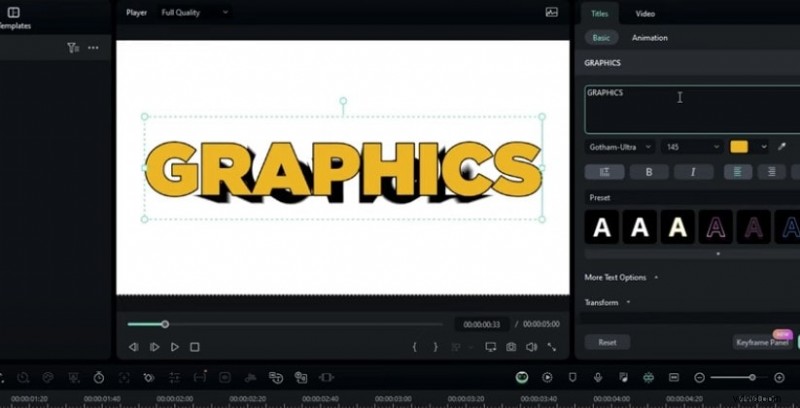Click the adjustment sliders icon in timeline toolbar
Image resolution: width=800 pixels, height=408 pixels.
(x=174, y=377)
